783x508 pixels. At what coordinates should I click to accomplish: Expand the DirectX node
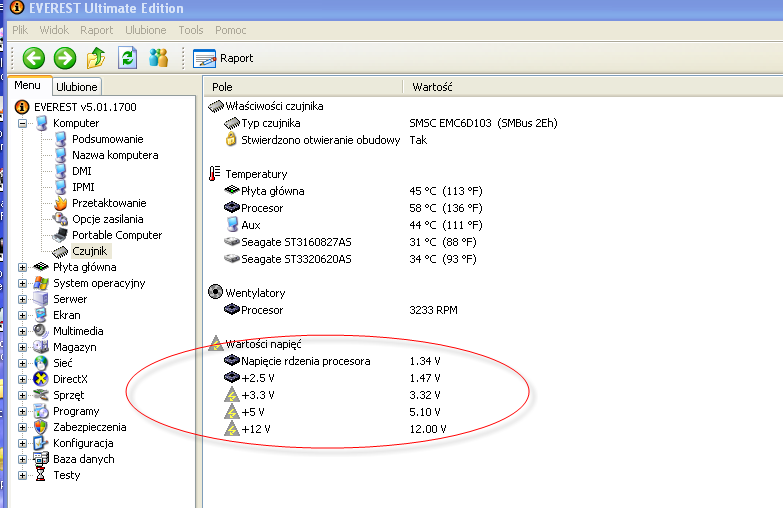click(22, 379)
